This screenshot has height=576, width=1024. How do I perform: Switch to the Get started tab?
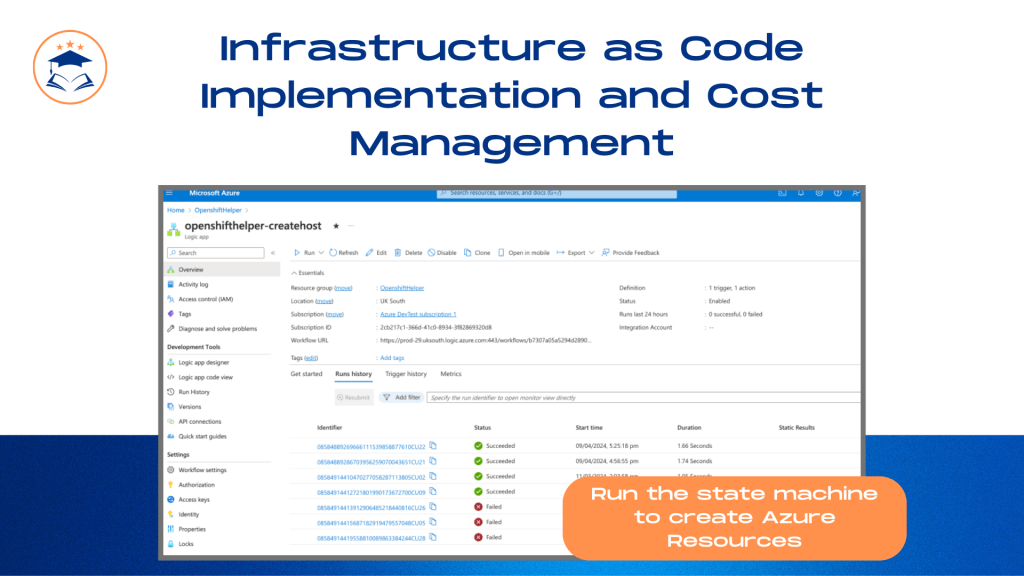coord(306,374)
